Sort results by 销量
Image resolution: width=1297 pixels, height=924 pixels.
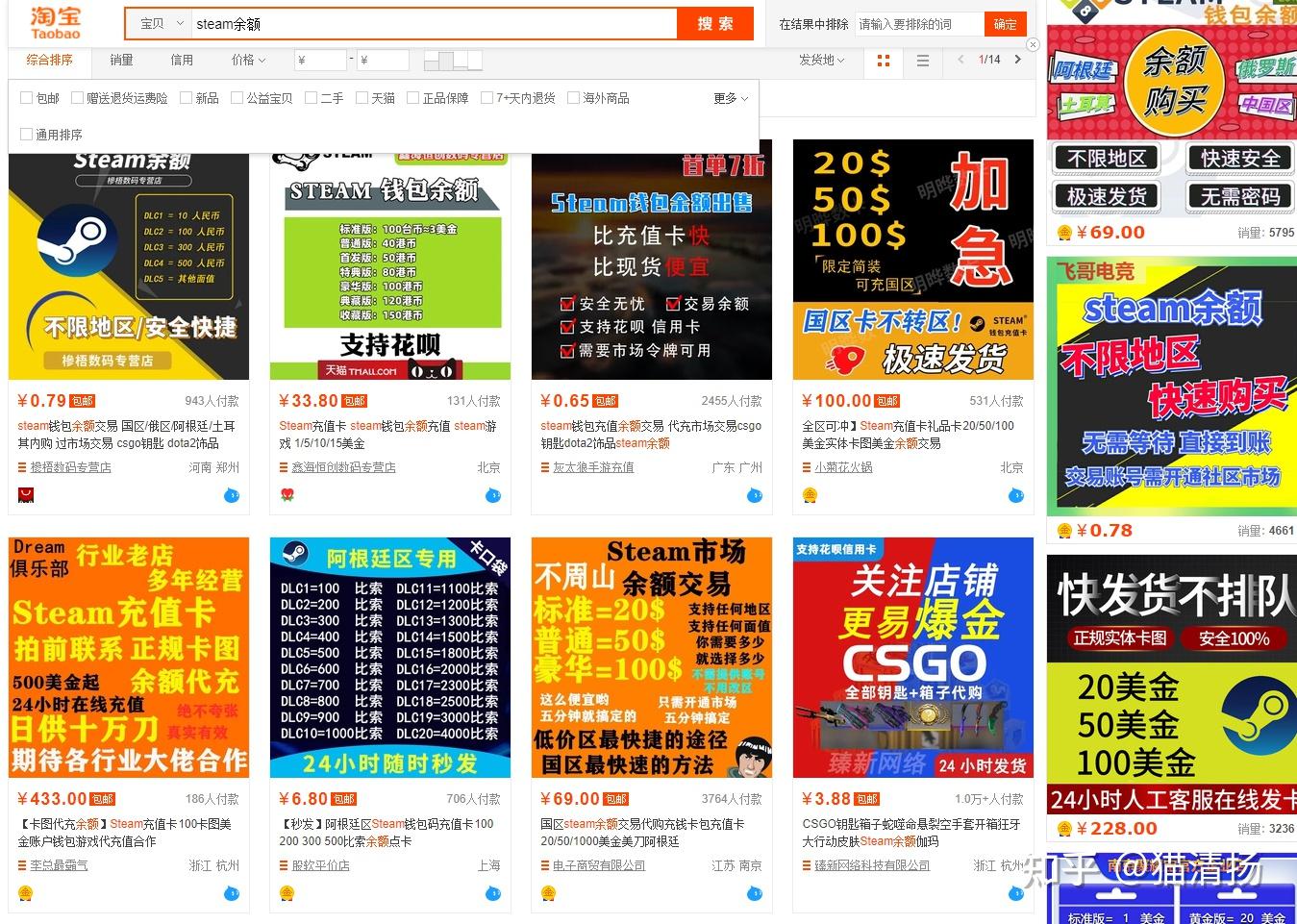[121, 60]
